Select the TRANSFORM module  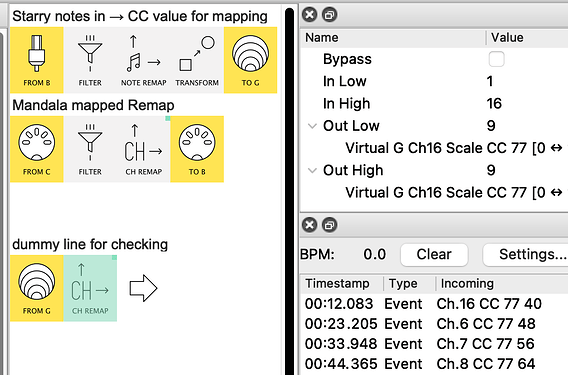pos(197,60)
